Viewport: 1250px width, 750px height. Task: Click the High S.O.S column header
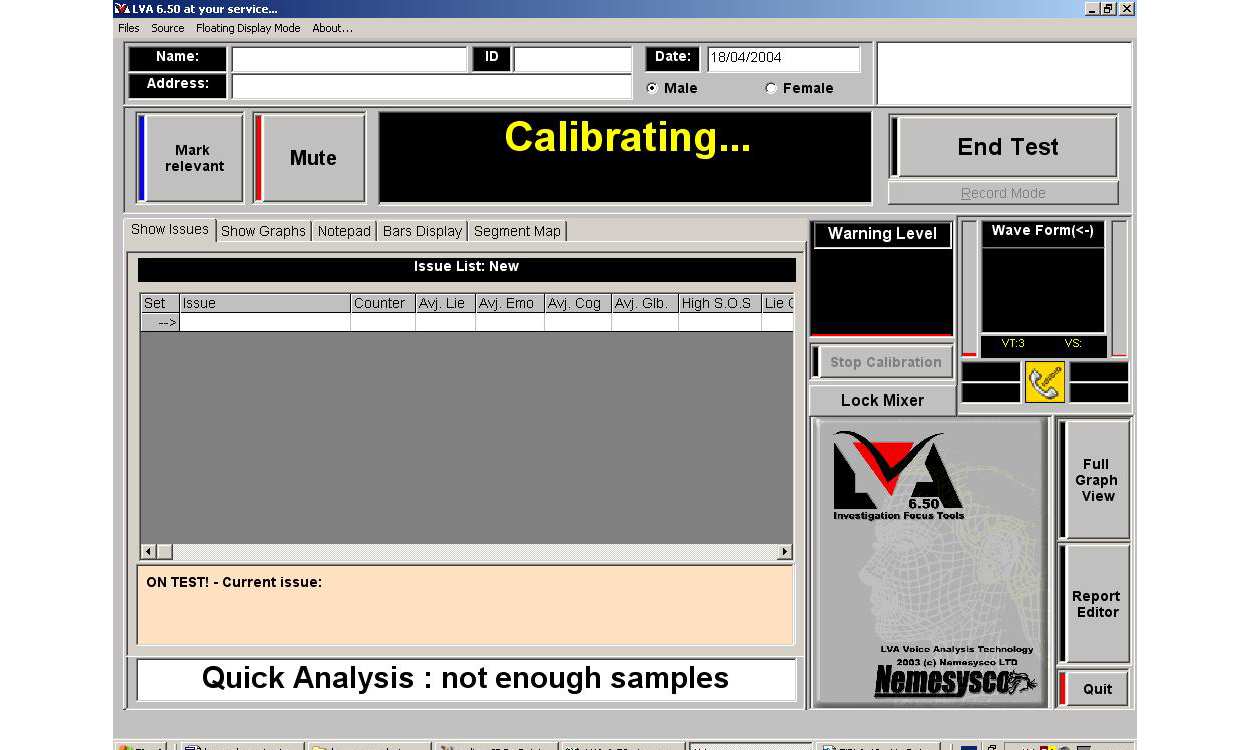click(720, 303)
